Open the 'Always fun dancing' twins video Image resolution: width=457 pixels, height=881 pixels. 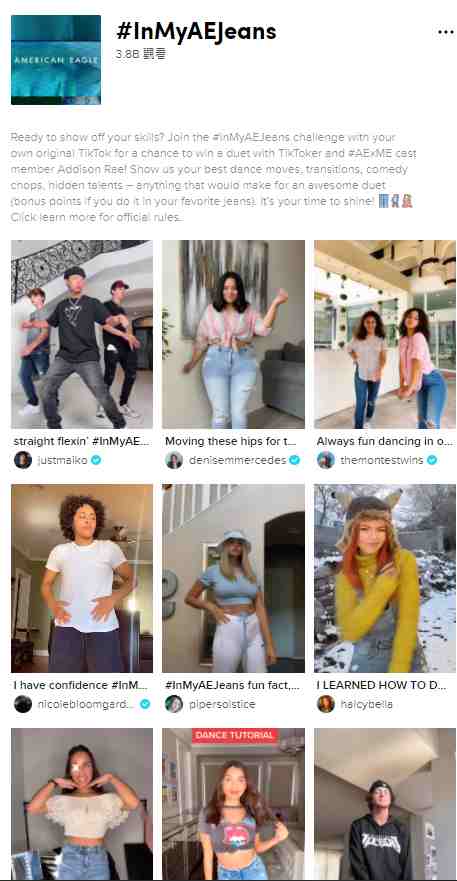pyautogui.click(x=385, y=334)
